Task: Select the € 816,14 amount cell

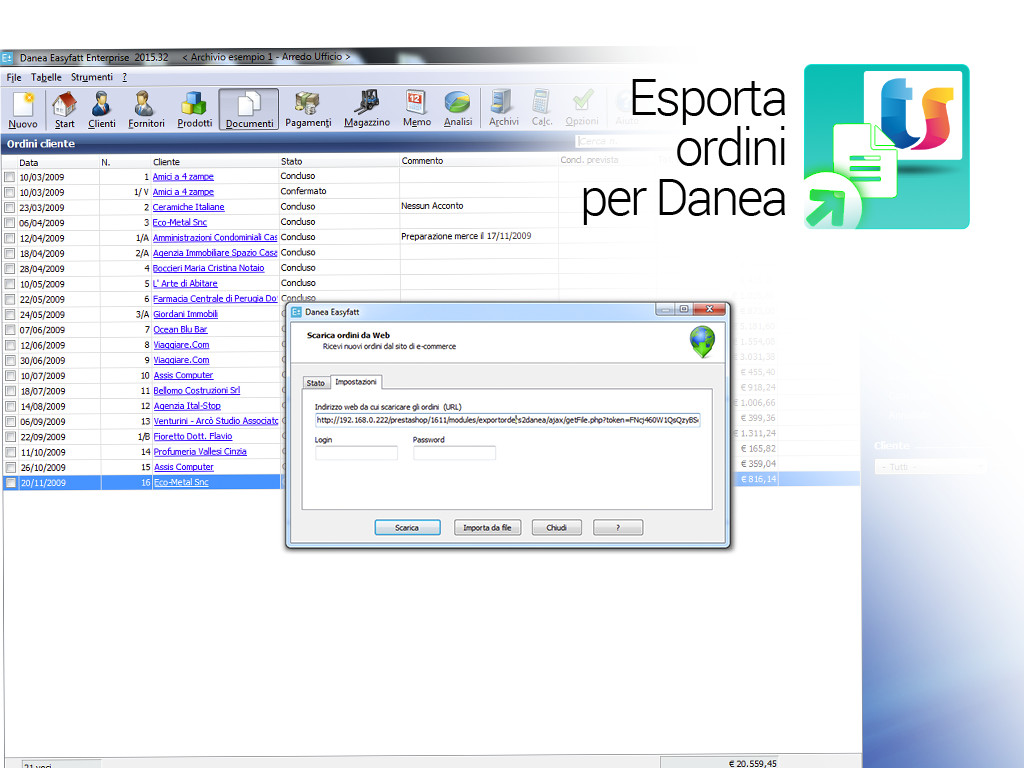Action: 758,479
